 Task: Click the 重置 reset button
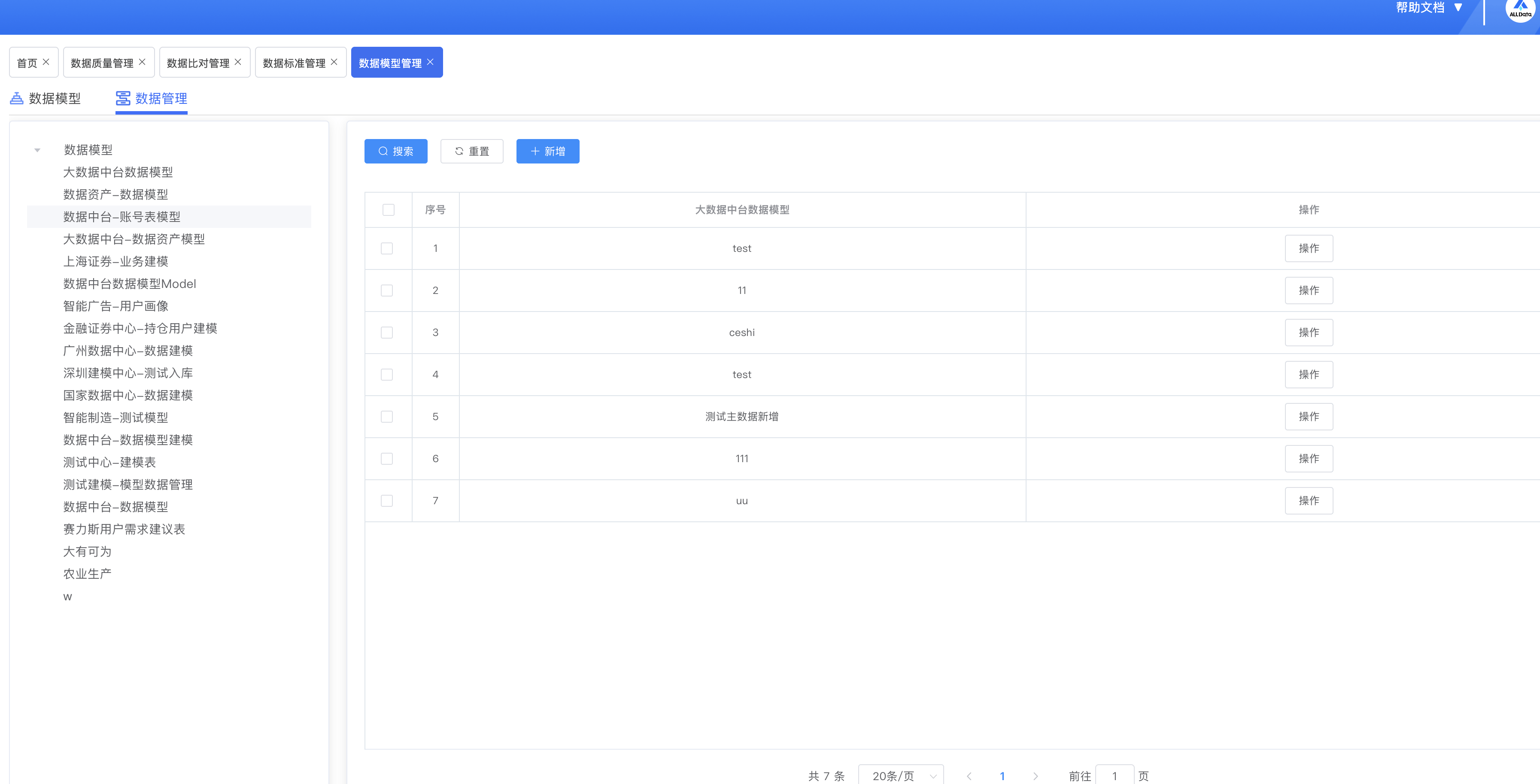472,151
